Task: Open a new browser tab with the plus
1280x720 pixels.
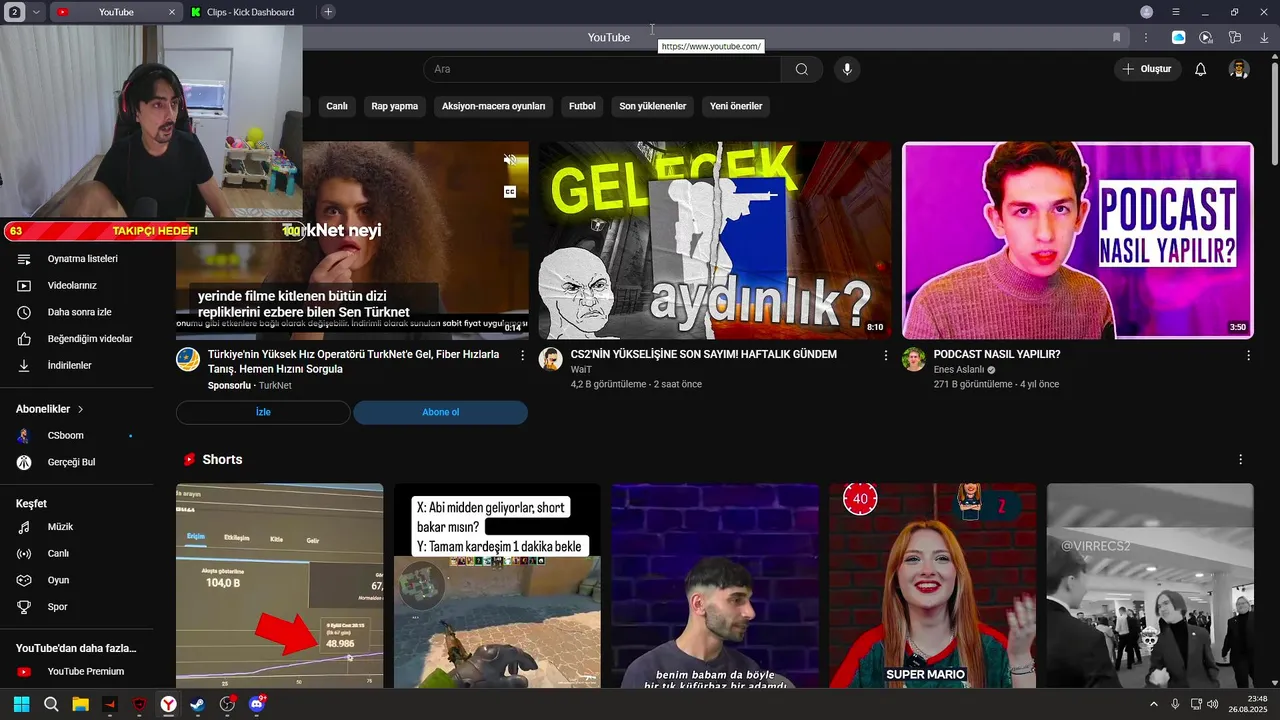Action: (328, 12)
